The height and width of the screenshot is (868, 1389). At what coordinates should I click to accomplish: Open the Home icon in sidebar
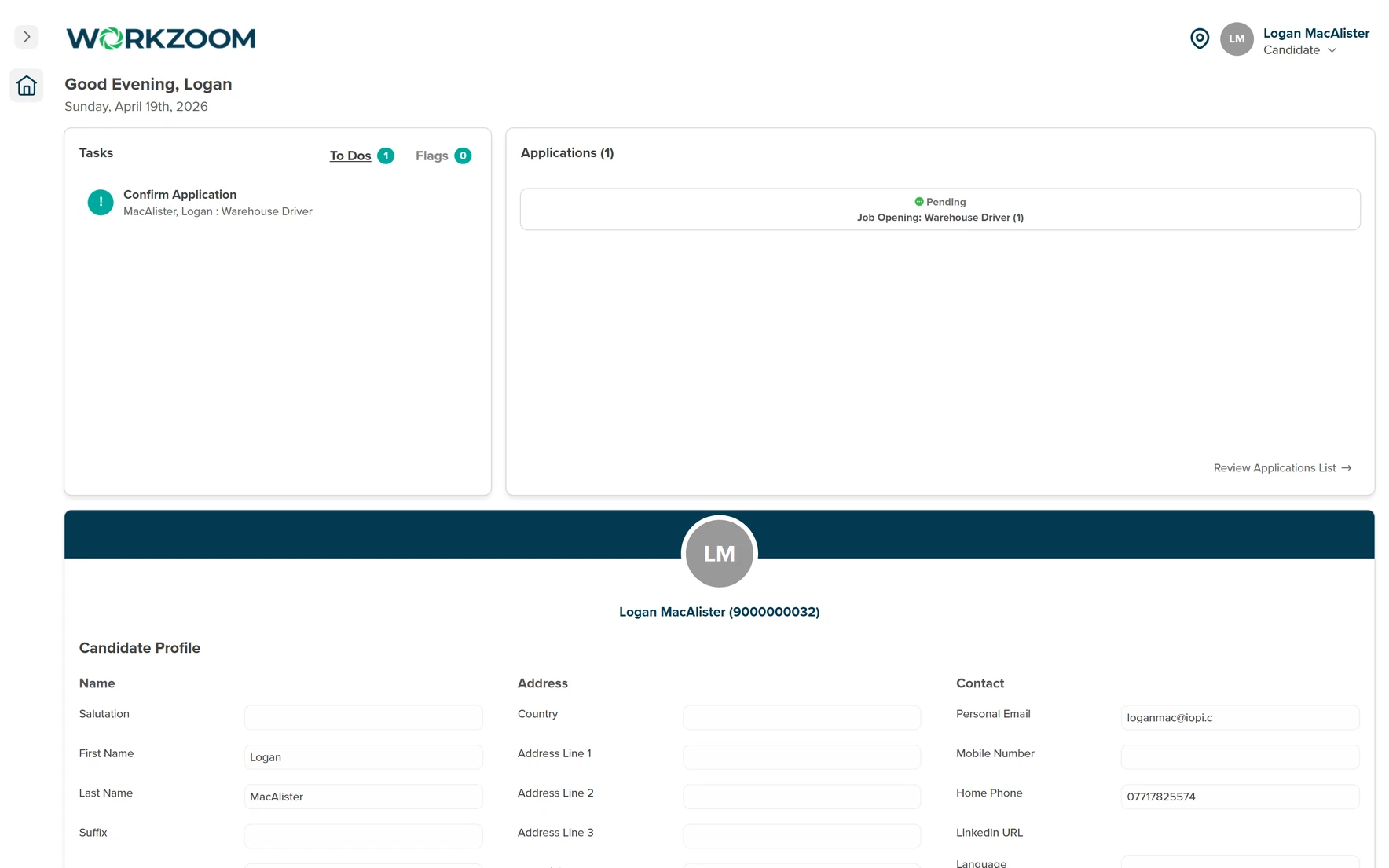click(27, 86)
